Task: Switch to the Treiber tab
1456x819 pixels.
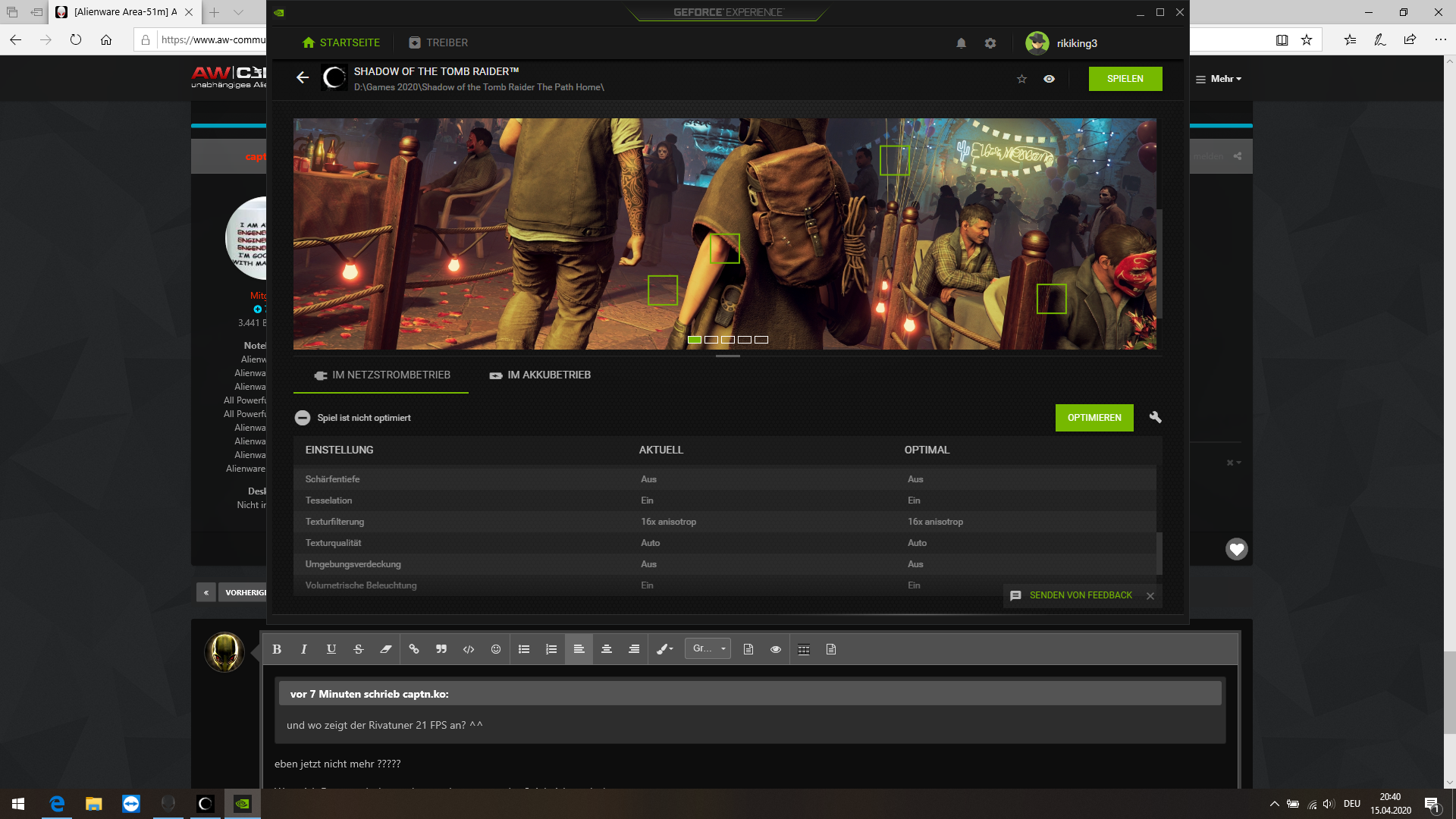Action: 438,43
